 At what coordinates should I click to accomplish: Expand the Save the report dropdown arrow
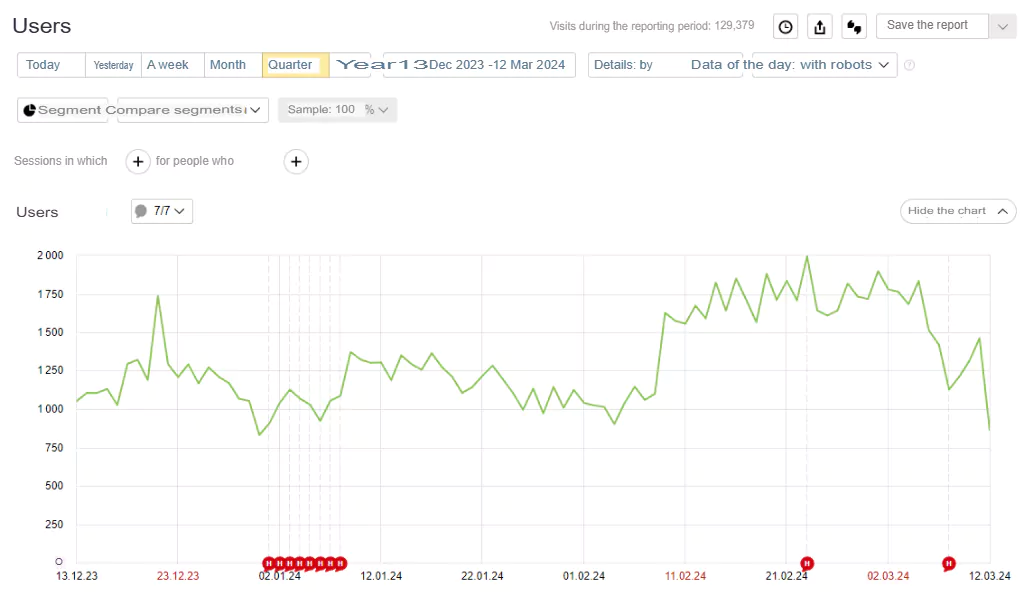(x=1002, y=27)
